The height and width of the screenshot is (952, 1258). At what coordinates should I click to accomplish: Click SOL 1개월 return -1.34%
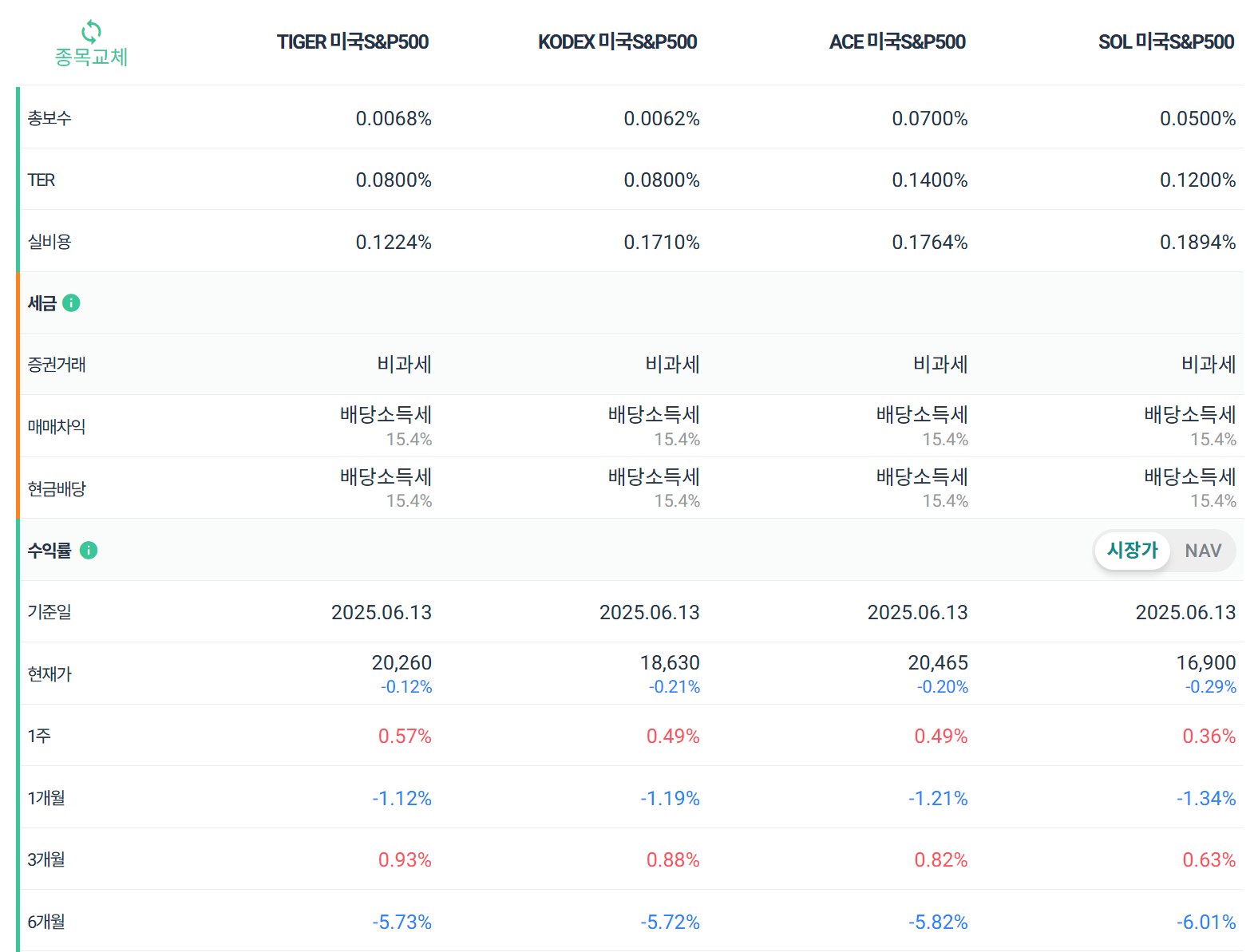point(1206,799)
